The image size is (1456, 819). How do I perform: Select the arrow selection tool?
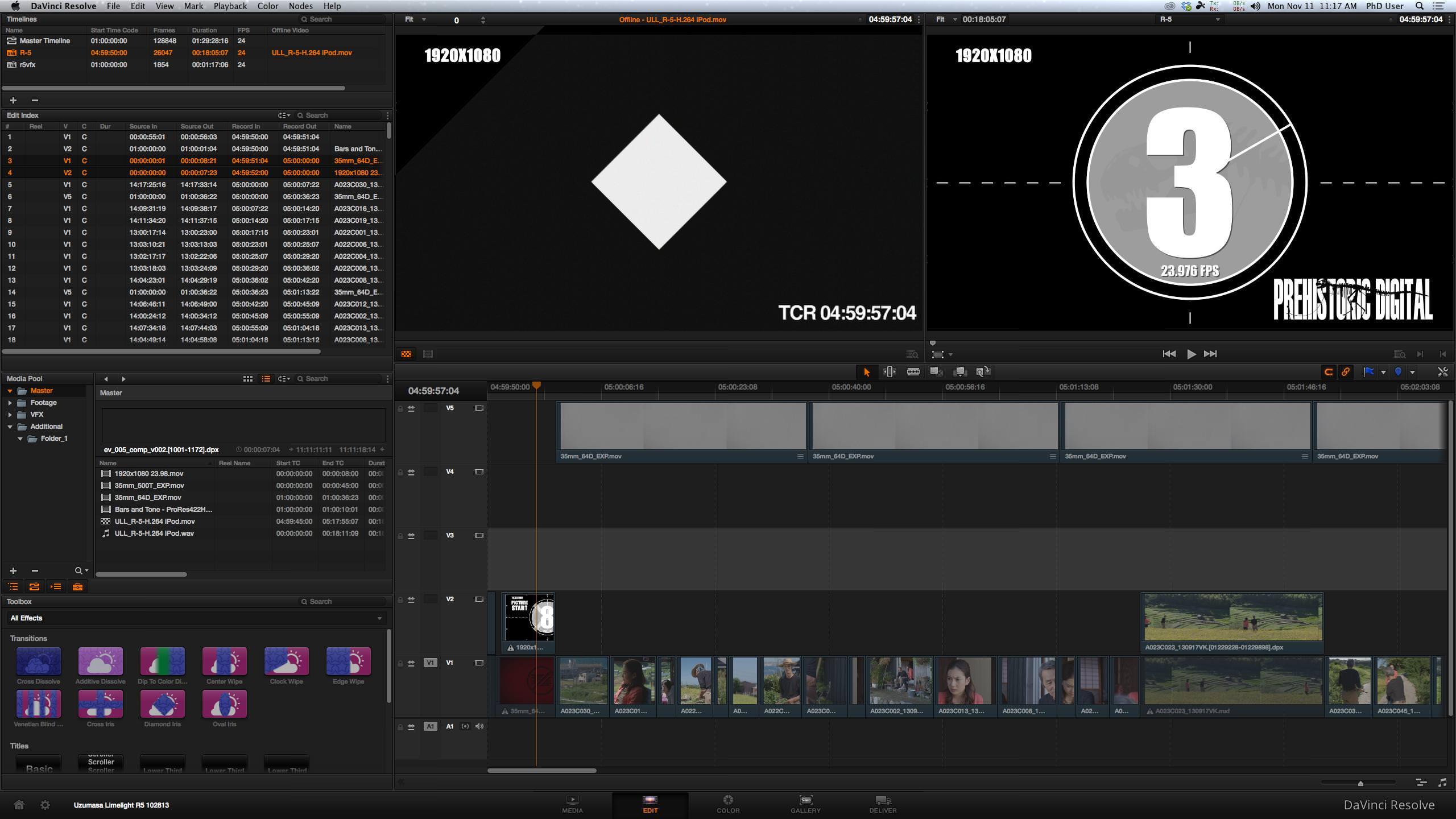click(866, 372)
